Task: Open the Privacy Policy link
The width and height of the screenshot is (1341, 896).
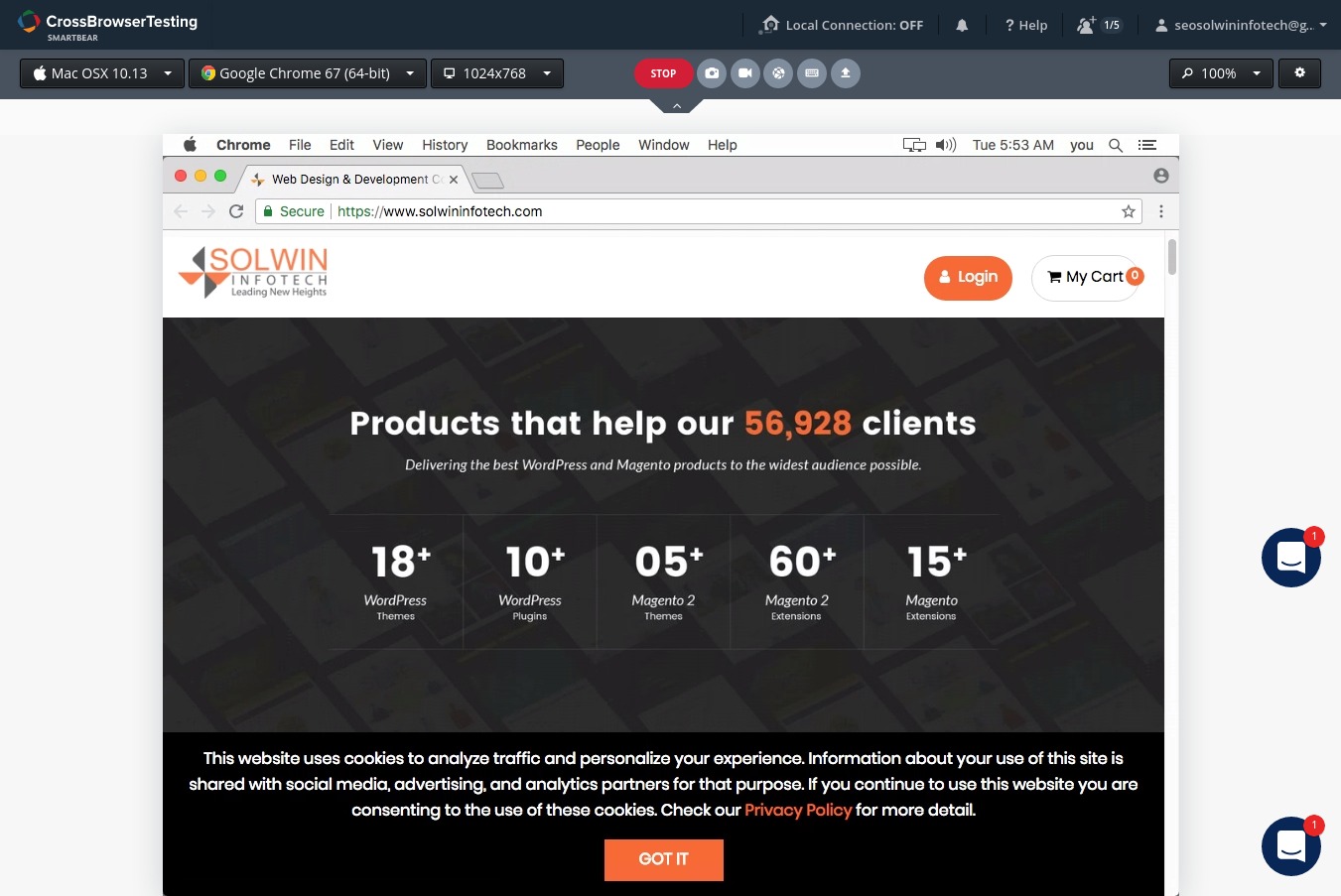Action: [x=798, y=810]
